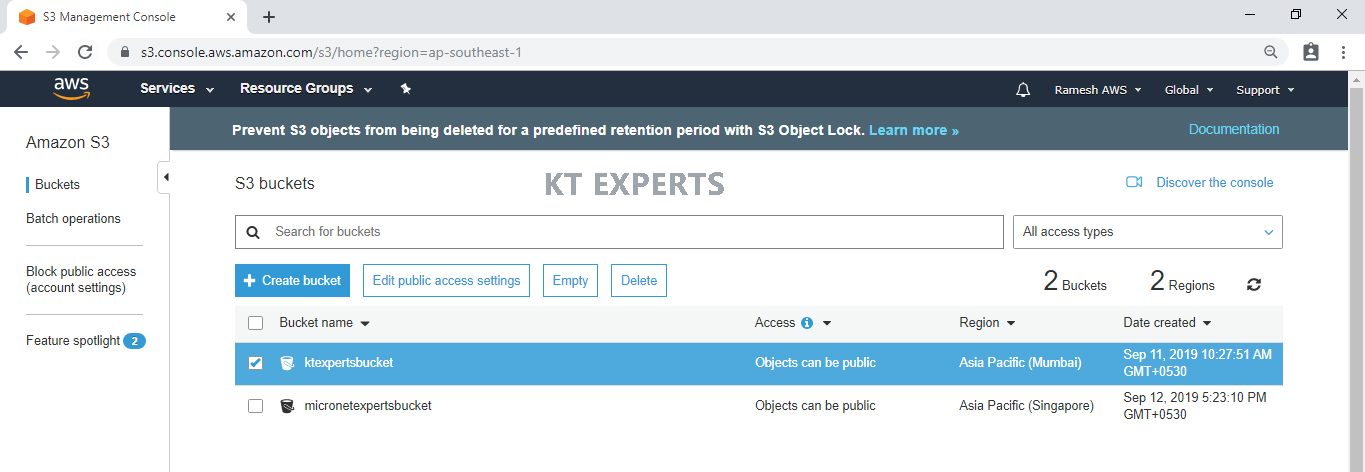The height and width of the screenshot is (472, 1365).
Task: Click the browser address bar URL
Action: pyautogui.click(x=331, y=52)
